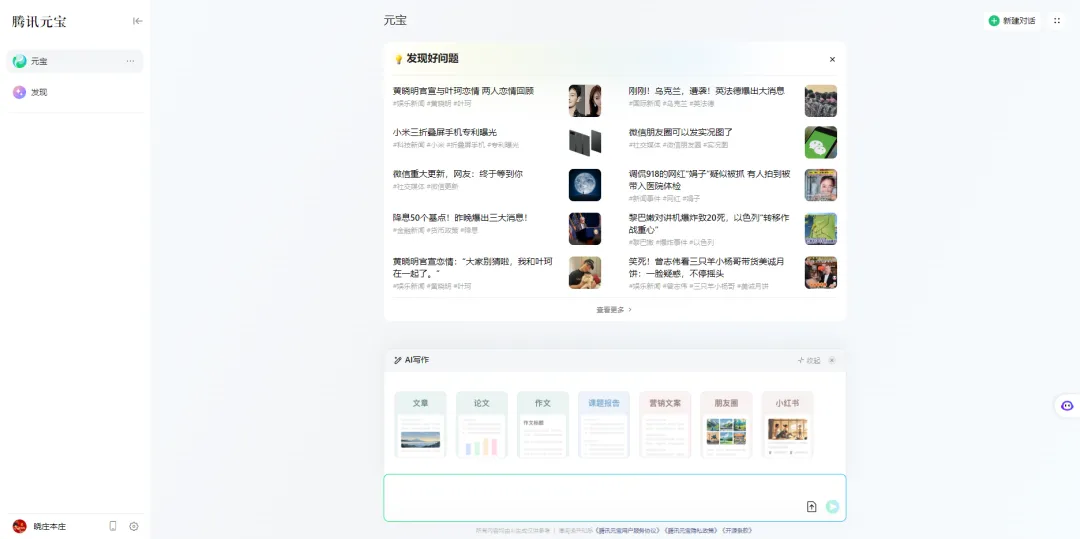The width and height of the screenshot is (1080, 539).
Task: Collapse the AI写作 panel with 收起
Action: tap(809, 360)
